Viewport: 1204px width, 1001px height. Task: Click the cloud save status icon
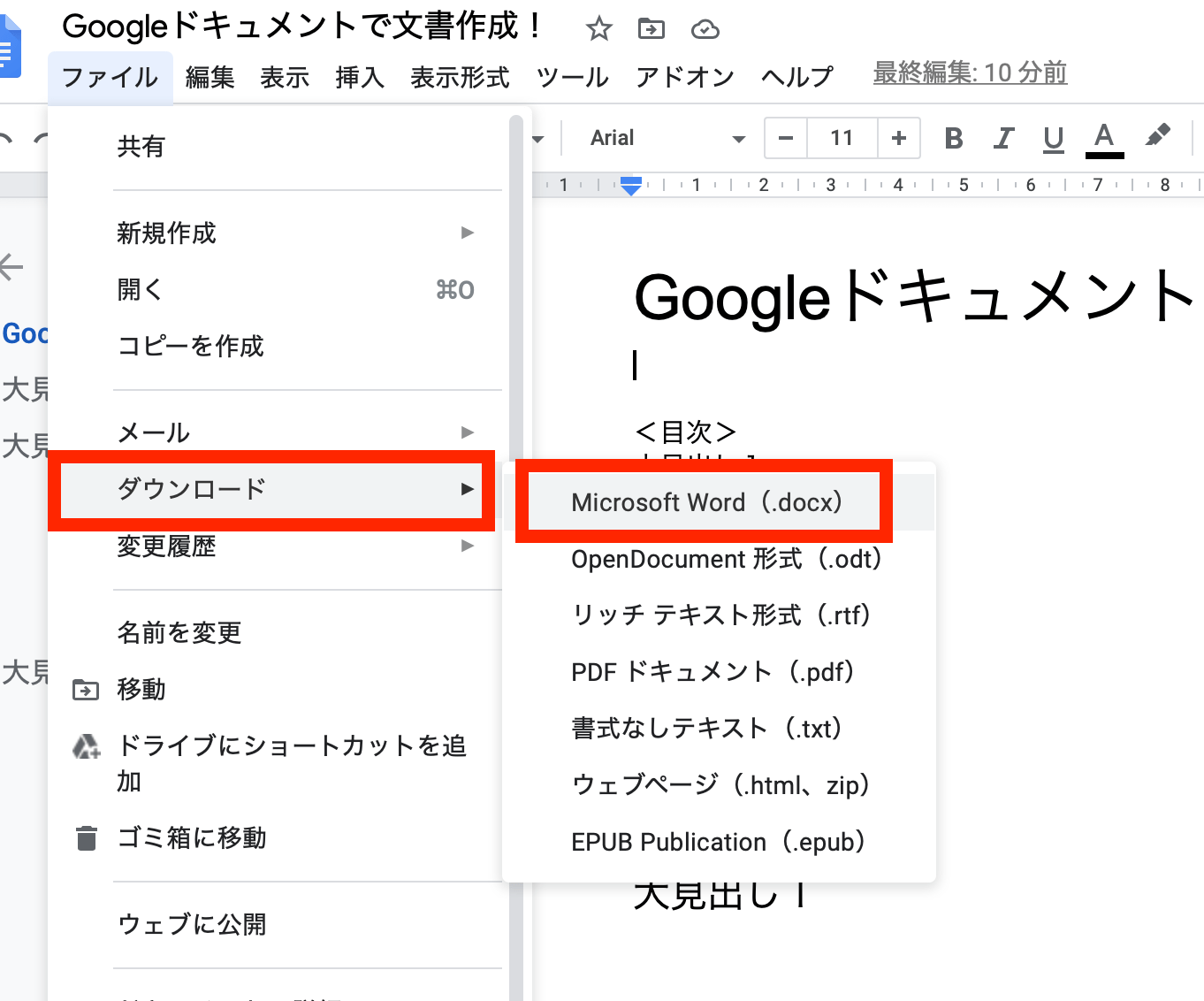(x=705, y=30)
